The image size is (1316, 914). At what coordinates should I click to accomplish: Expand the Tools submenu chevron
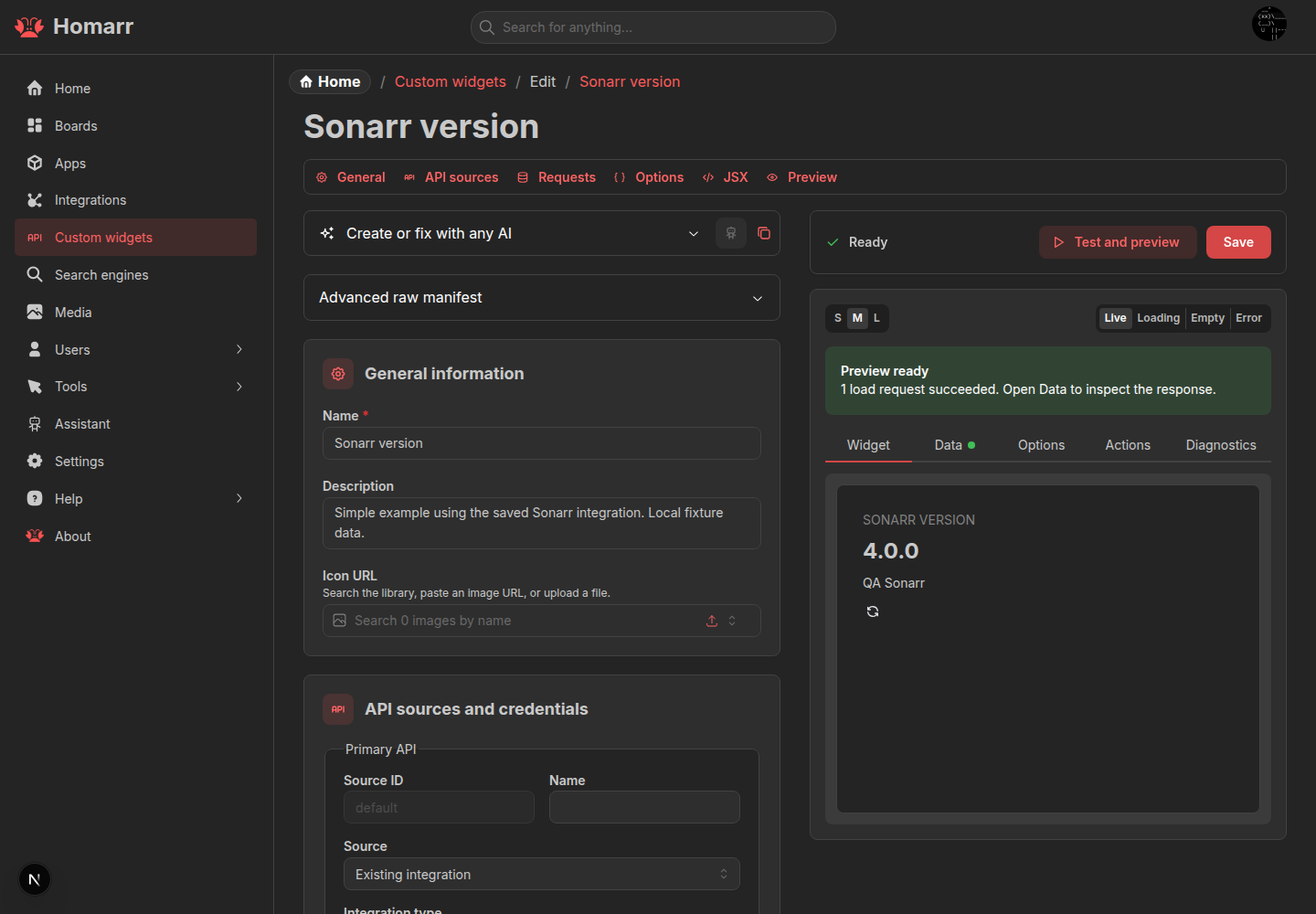coord(239,387)
